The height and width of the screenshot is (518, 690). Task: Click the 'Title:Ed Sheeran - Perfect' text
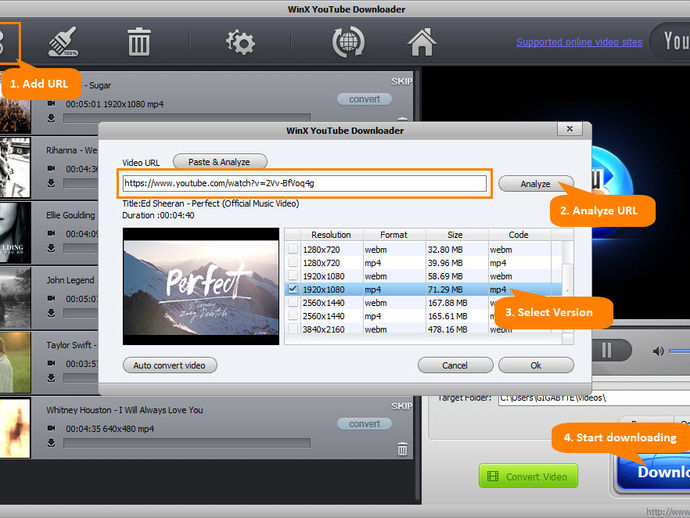tap(210, 204)
